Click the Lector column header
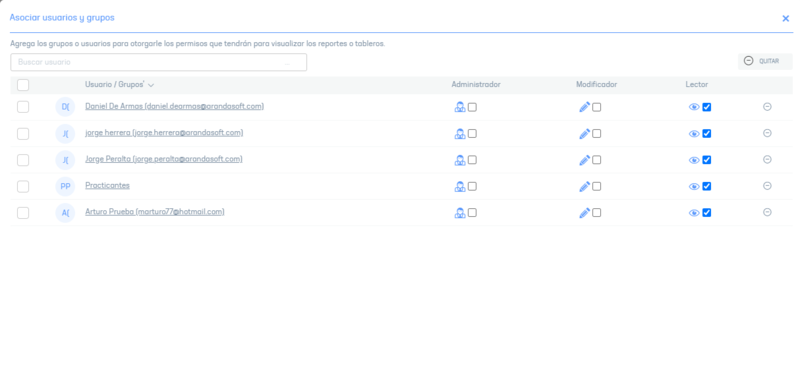Screen dimensions: 800x383 click(696, 85)
